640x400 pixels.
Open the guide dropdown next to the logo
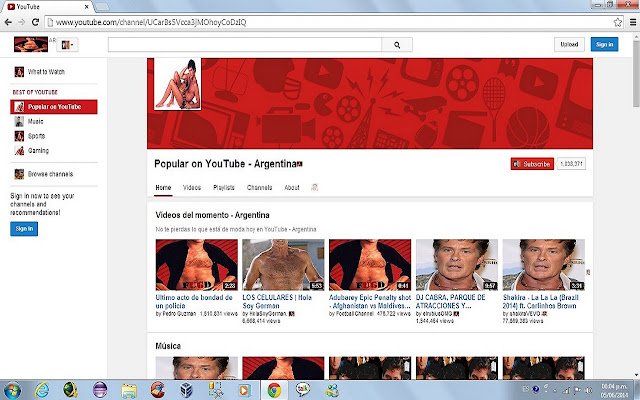67,45
